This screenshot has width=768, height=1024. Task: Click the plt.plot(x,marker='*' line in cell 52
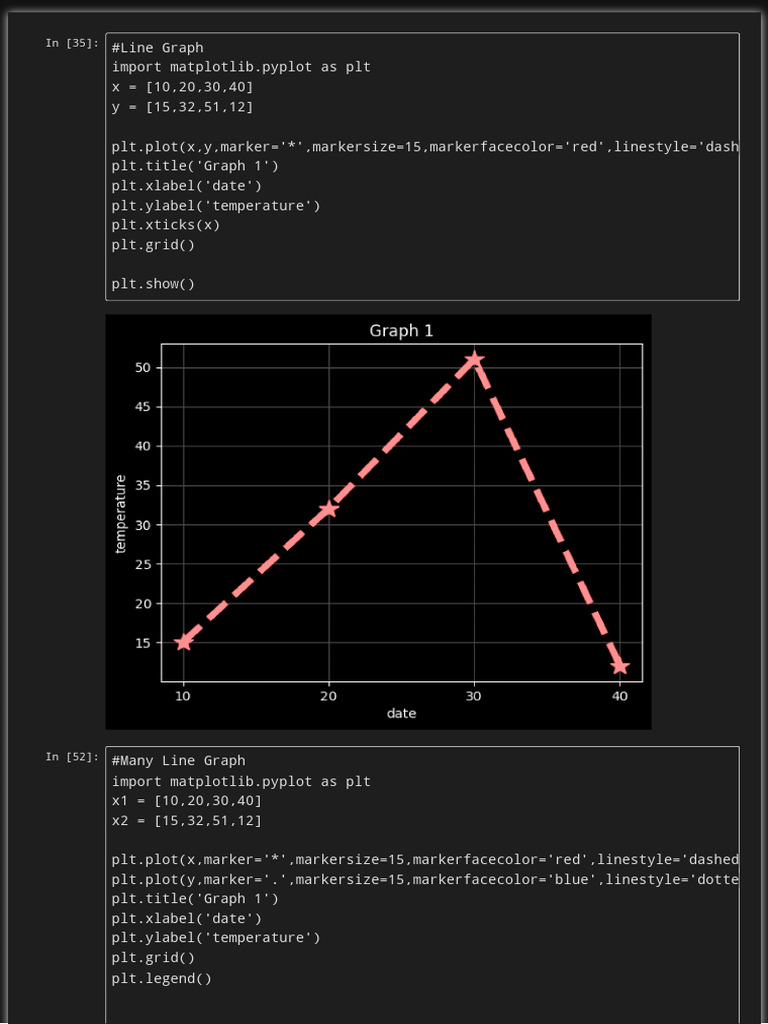coord(425,859)
